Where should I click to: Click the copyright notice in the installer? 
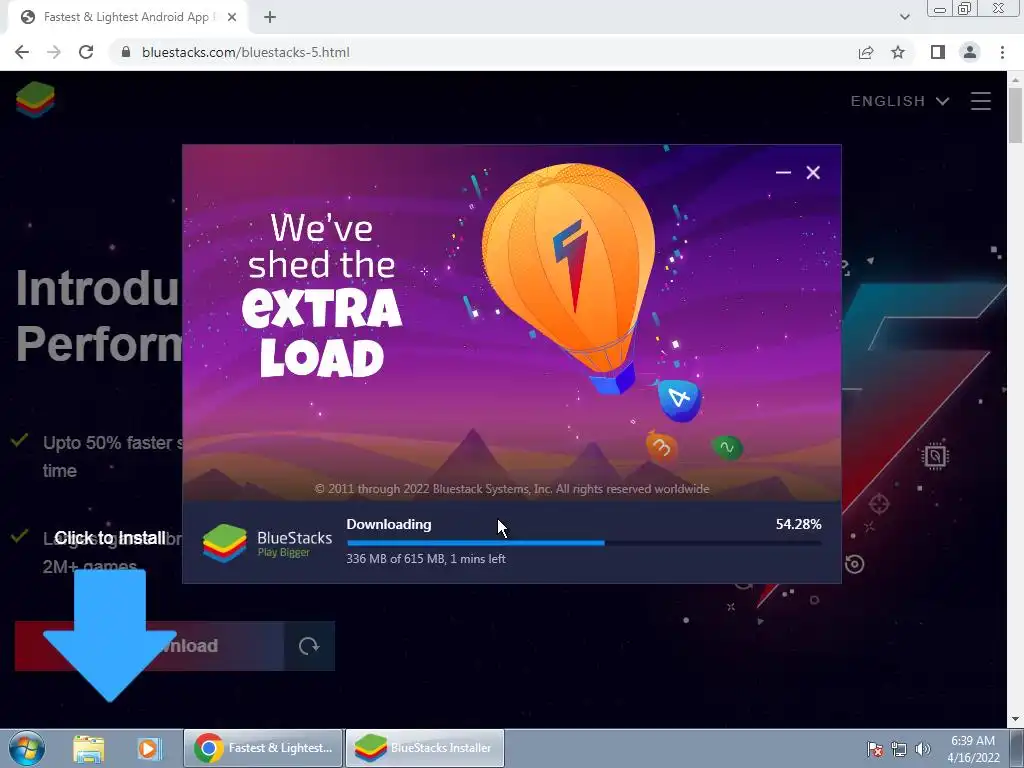(x=511, y=489)
